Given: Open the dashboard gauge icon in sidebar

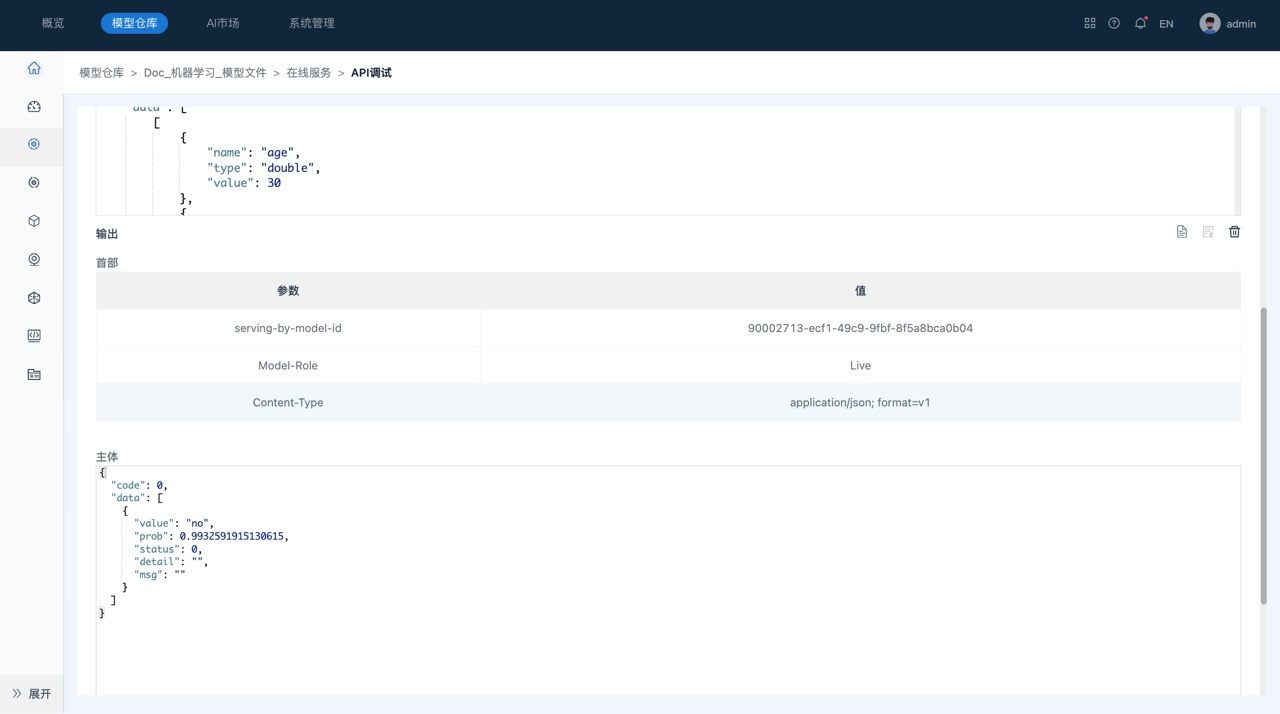Looking at the screenshot, I should (34, 106).
